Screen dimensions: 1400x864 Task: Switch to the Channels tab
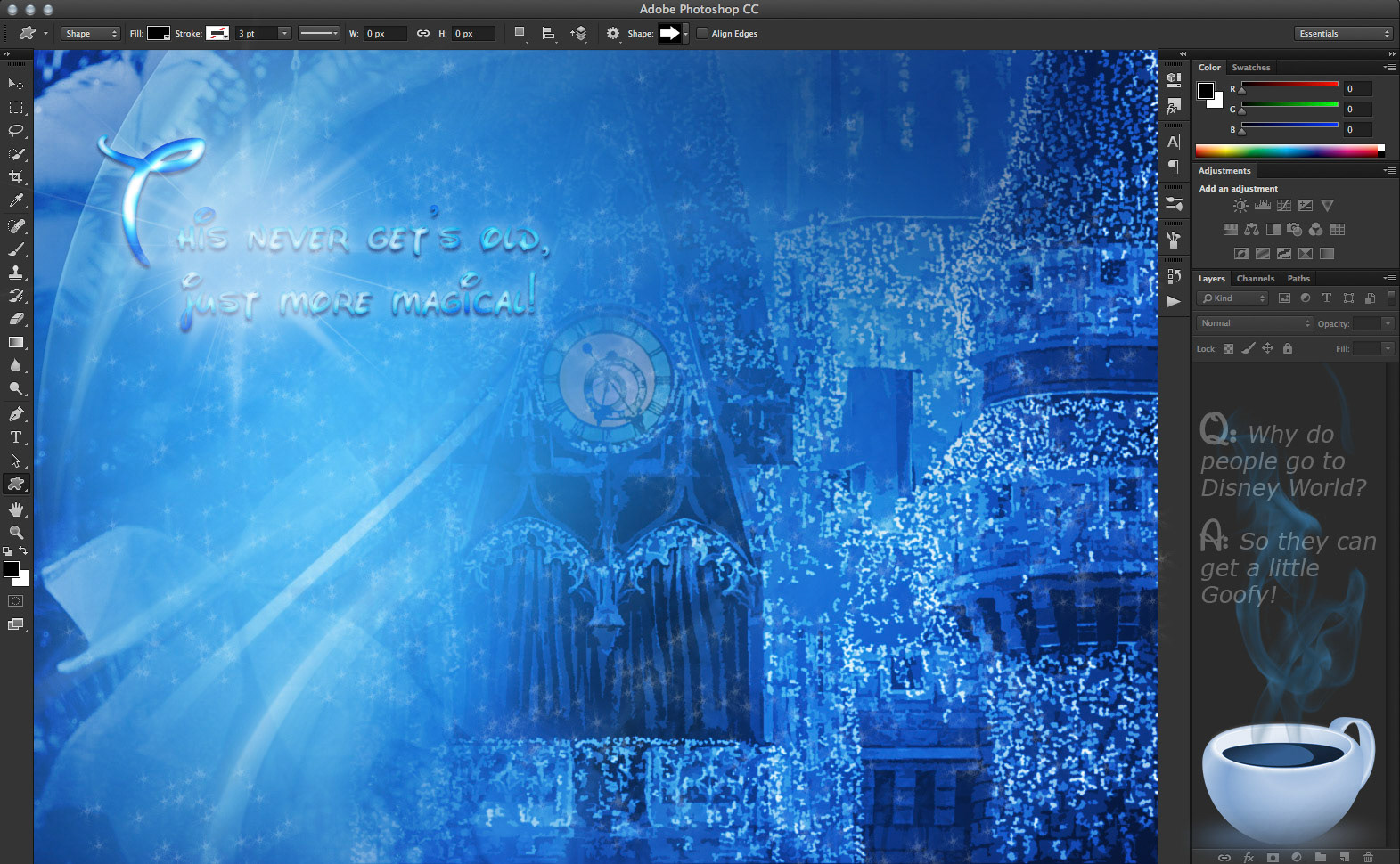1255,279
